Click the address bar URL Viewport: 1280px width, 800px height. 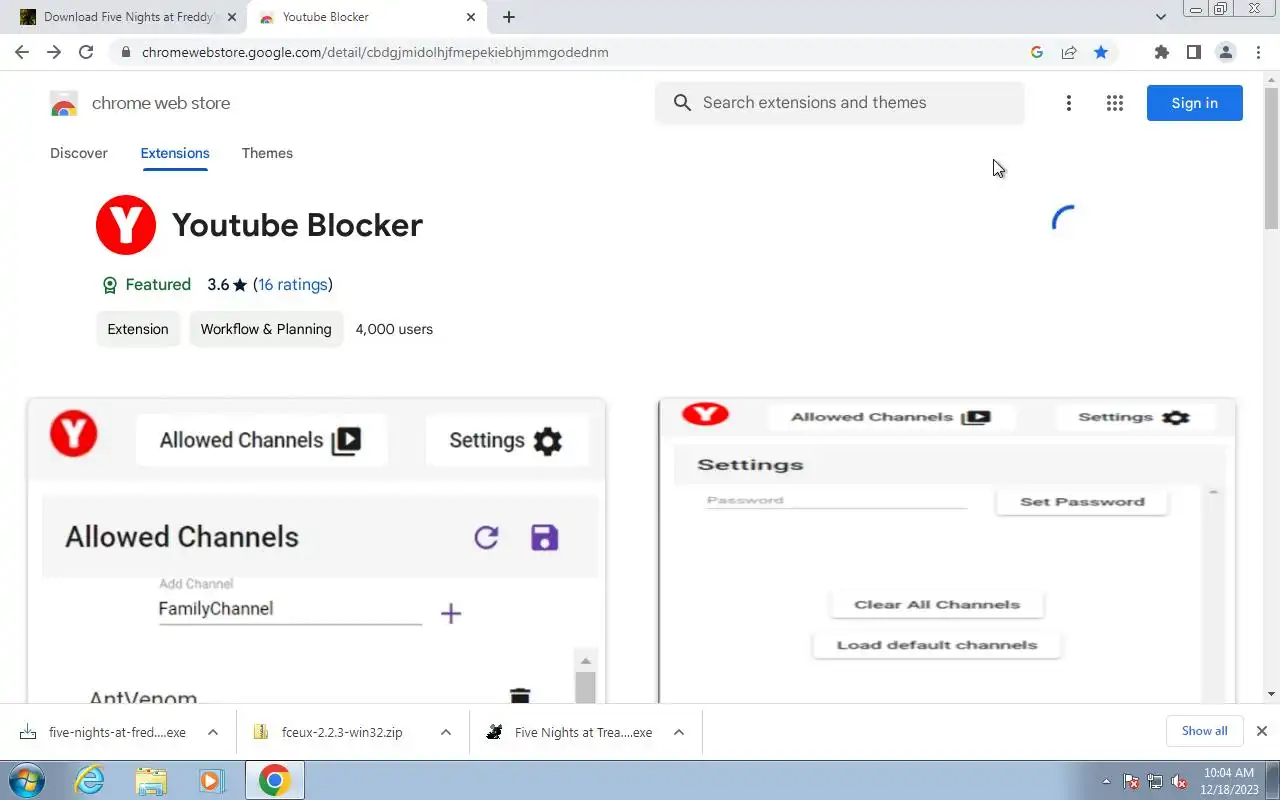tap(375, 52)
